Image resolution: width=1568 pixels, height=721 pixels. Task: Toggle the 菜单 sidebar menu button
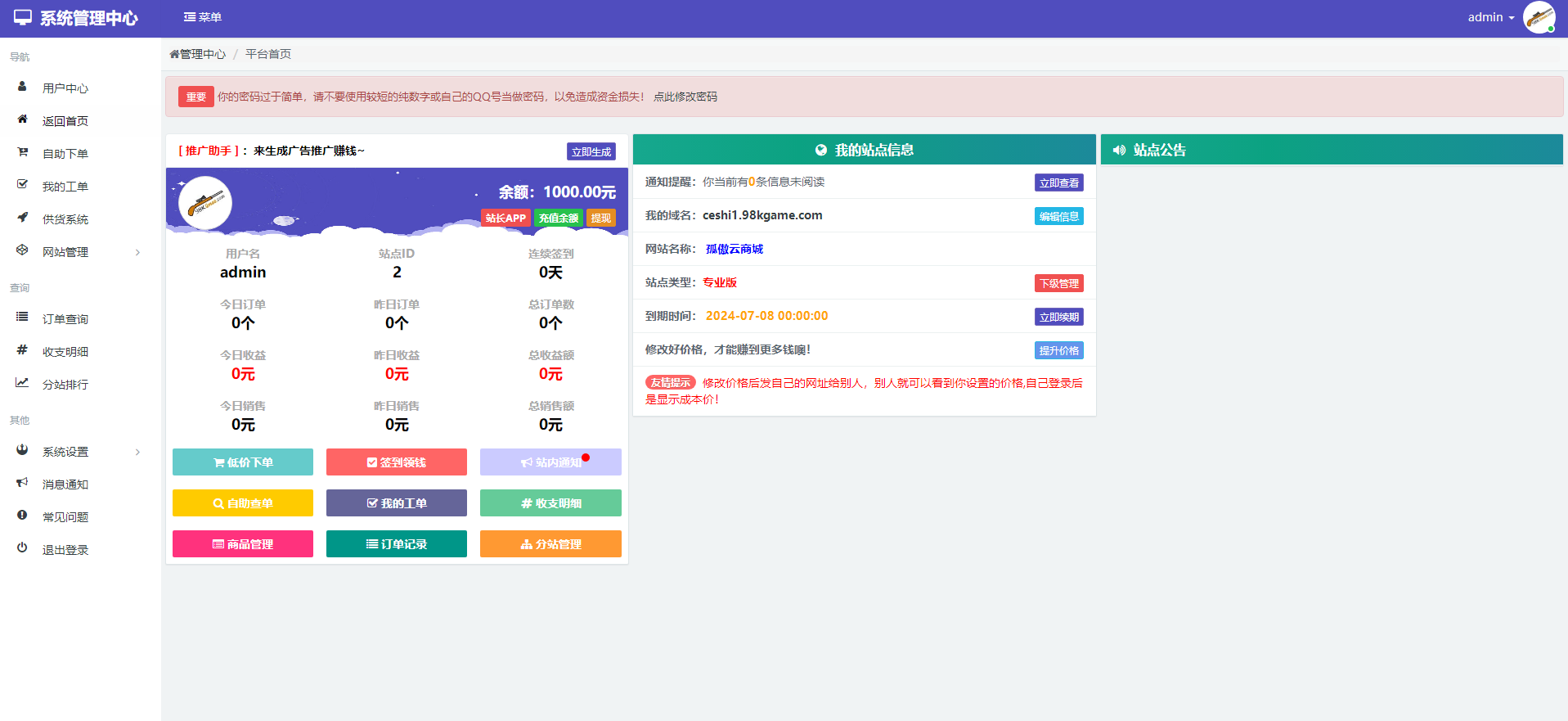pyautogui.click(x=203, y=17)
